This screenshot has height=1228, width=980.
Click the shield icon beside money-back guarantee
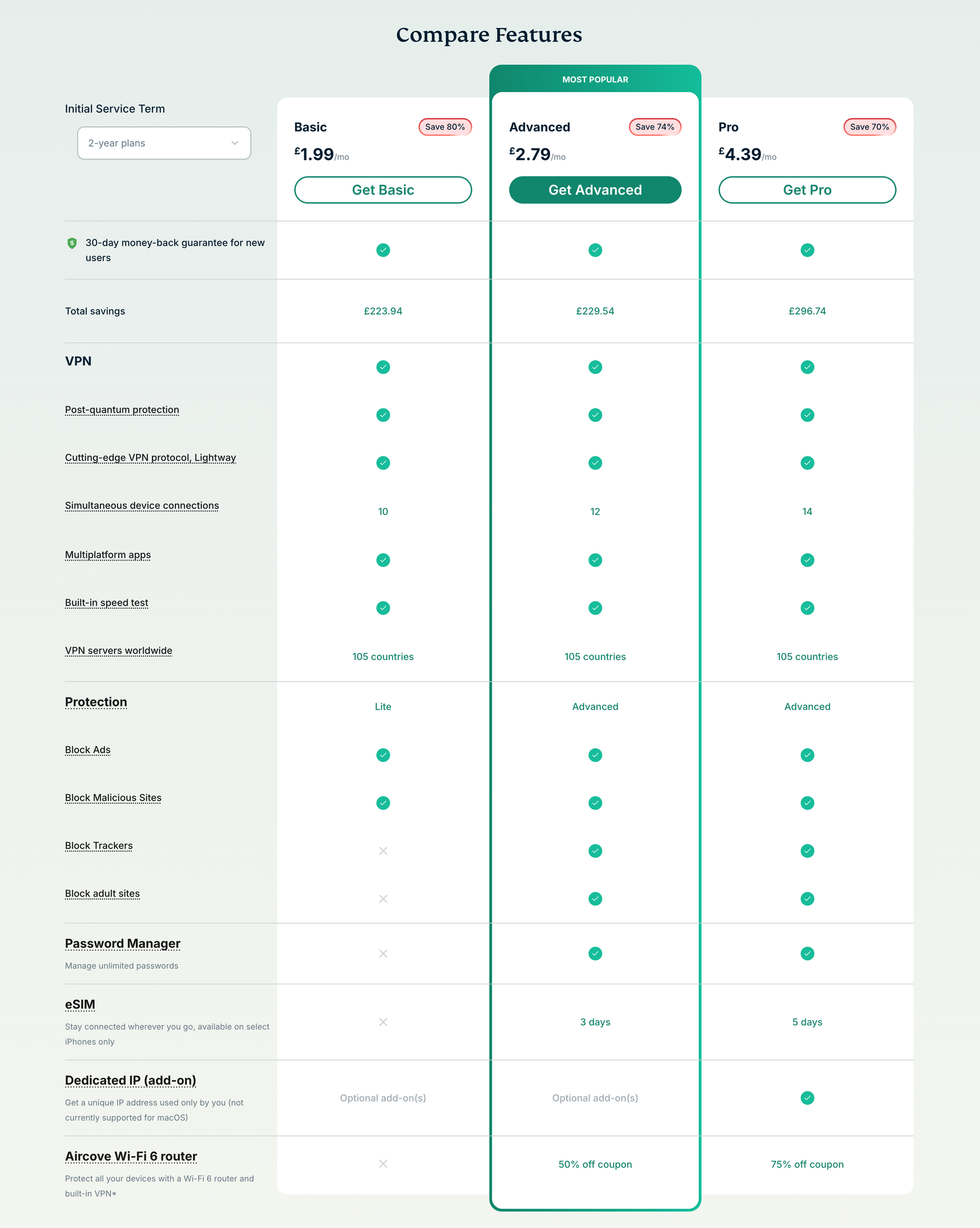tap(70, 242)
